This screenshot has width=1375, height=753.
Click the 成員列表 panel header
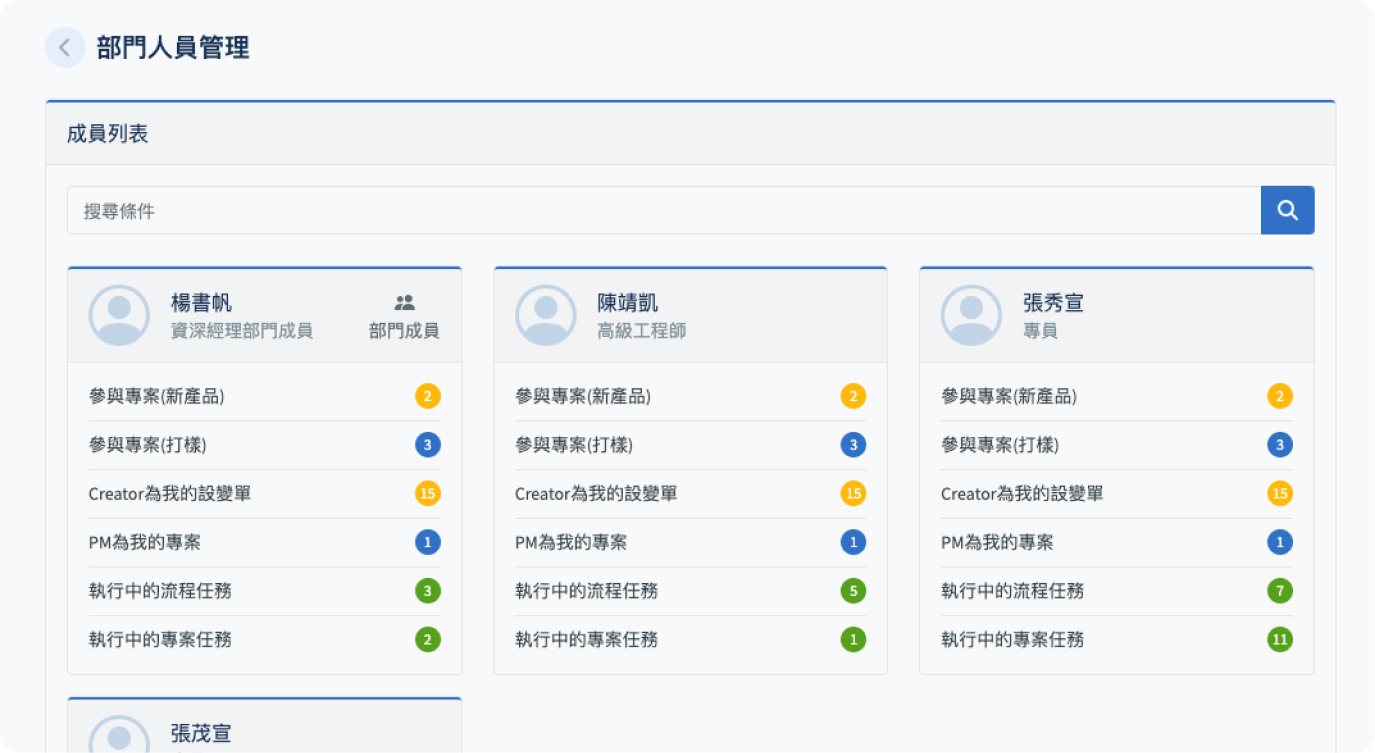[x=108, y=134]
